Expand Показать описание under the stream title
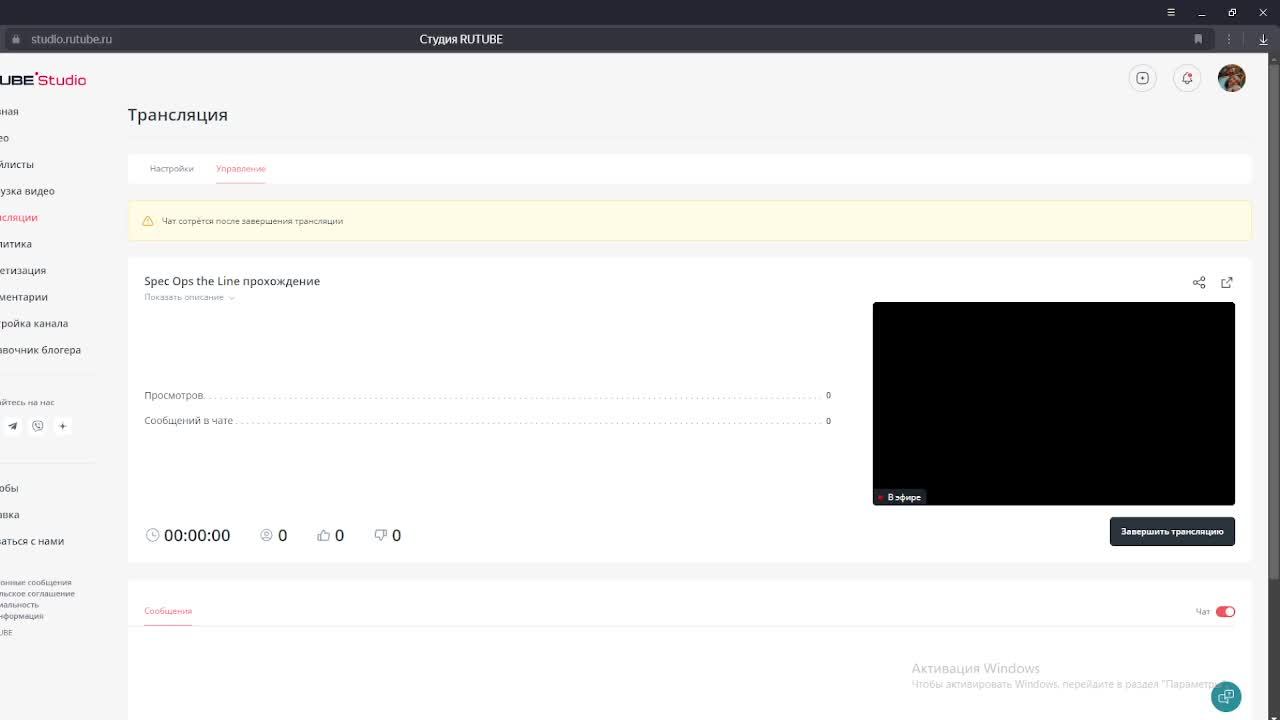 (189, 297)
